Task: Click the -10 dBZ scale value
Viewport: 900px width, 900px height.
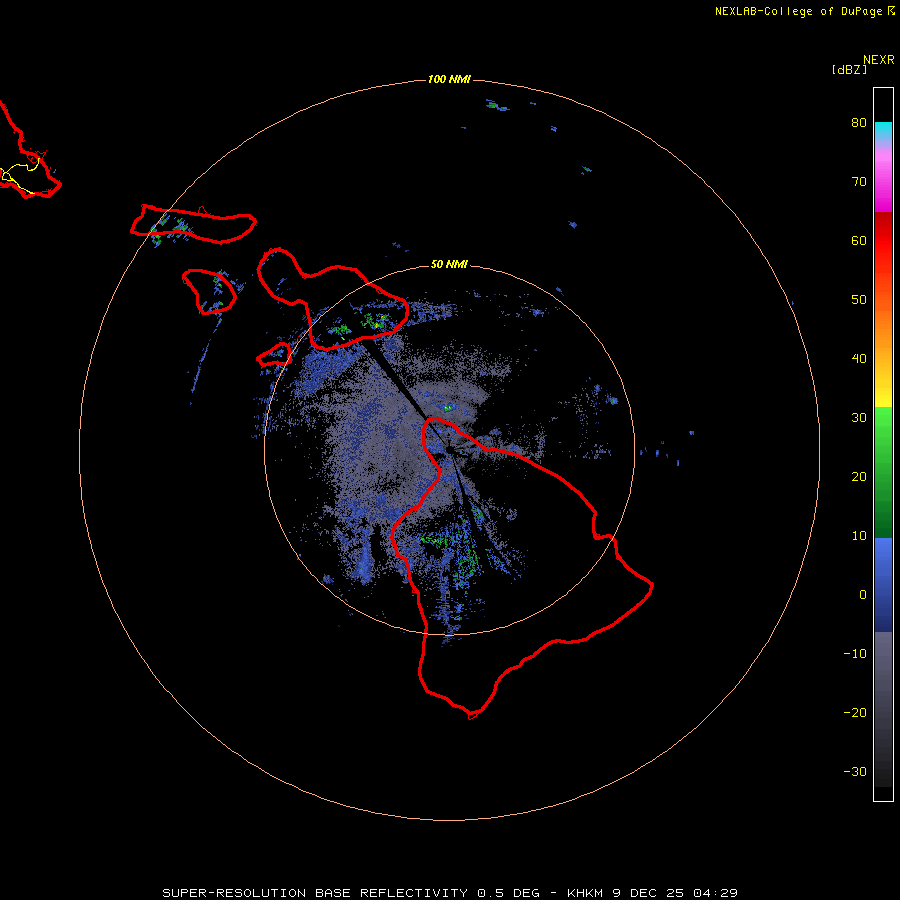Action: coord(855,654)
